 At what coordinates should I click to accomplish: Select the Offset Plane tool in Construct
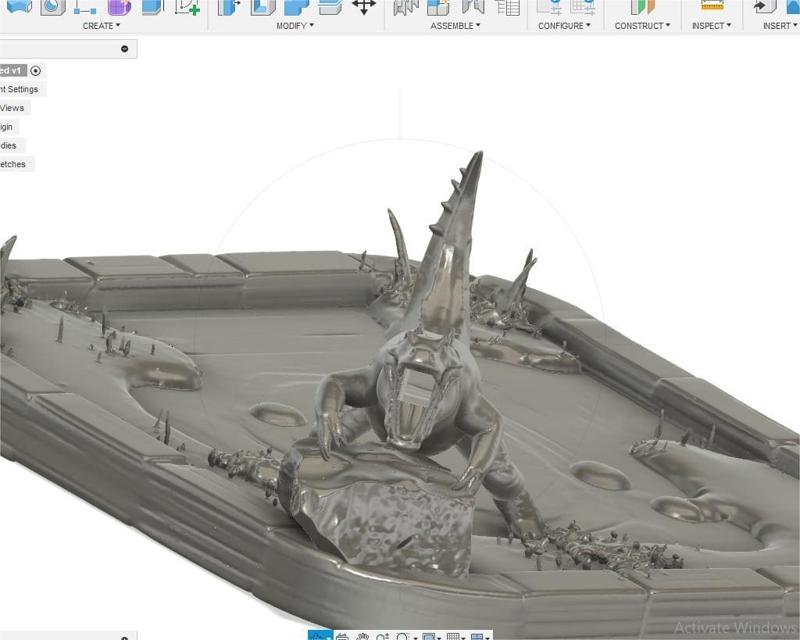(642, 7)
